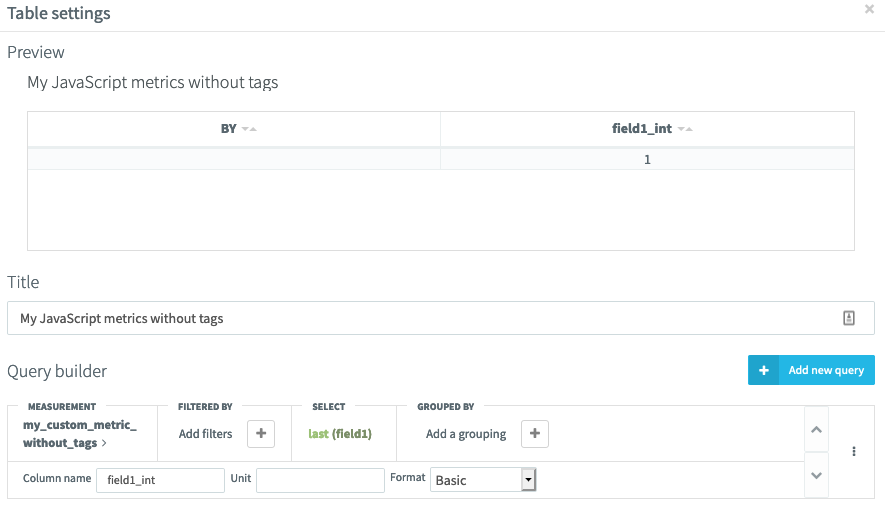Image resolution: width=885 pixels, height=508 pixels.
Task: Click the Add a grouping text
Action: click(x=465, y=434)
